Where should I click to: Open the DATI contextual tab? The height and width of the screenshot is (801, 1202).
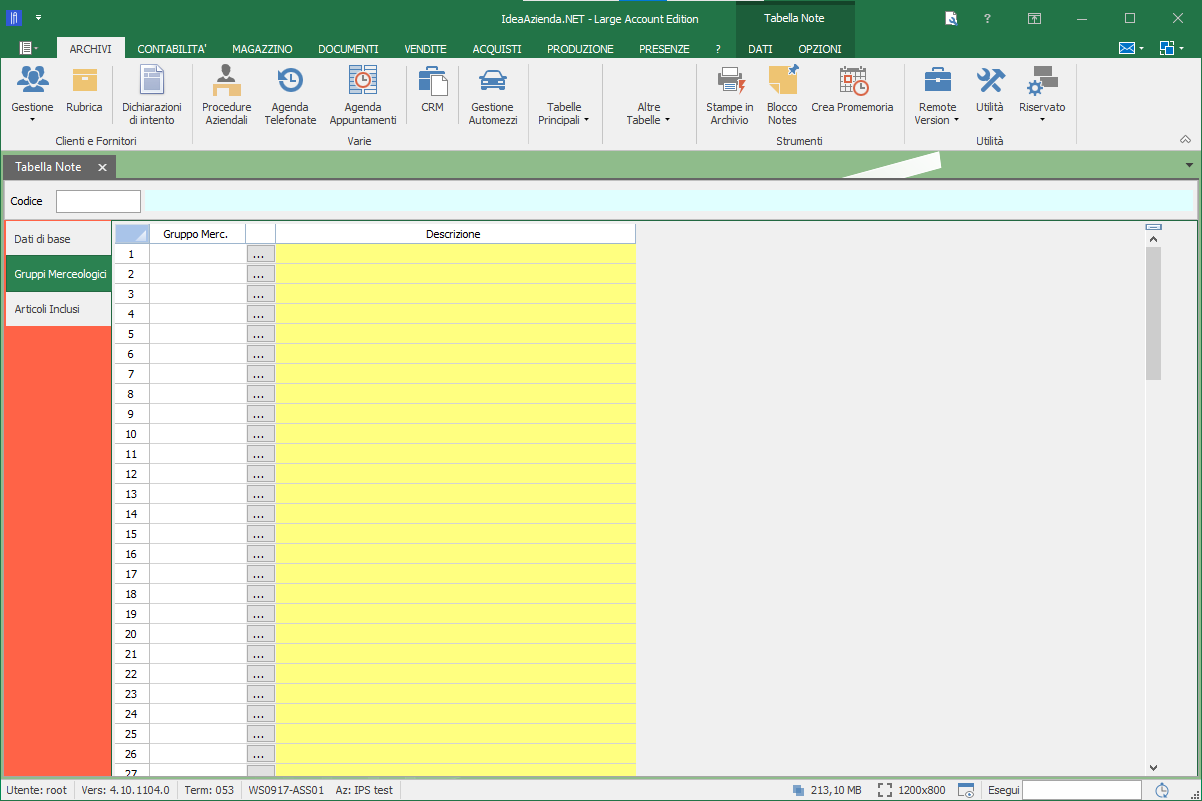(760, 48)
